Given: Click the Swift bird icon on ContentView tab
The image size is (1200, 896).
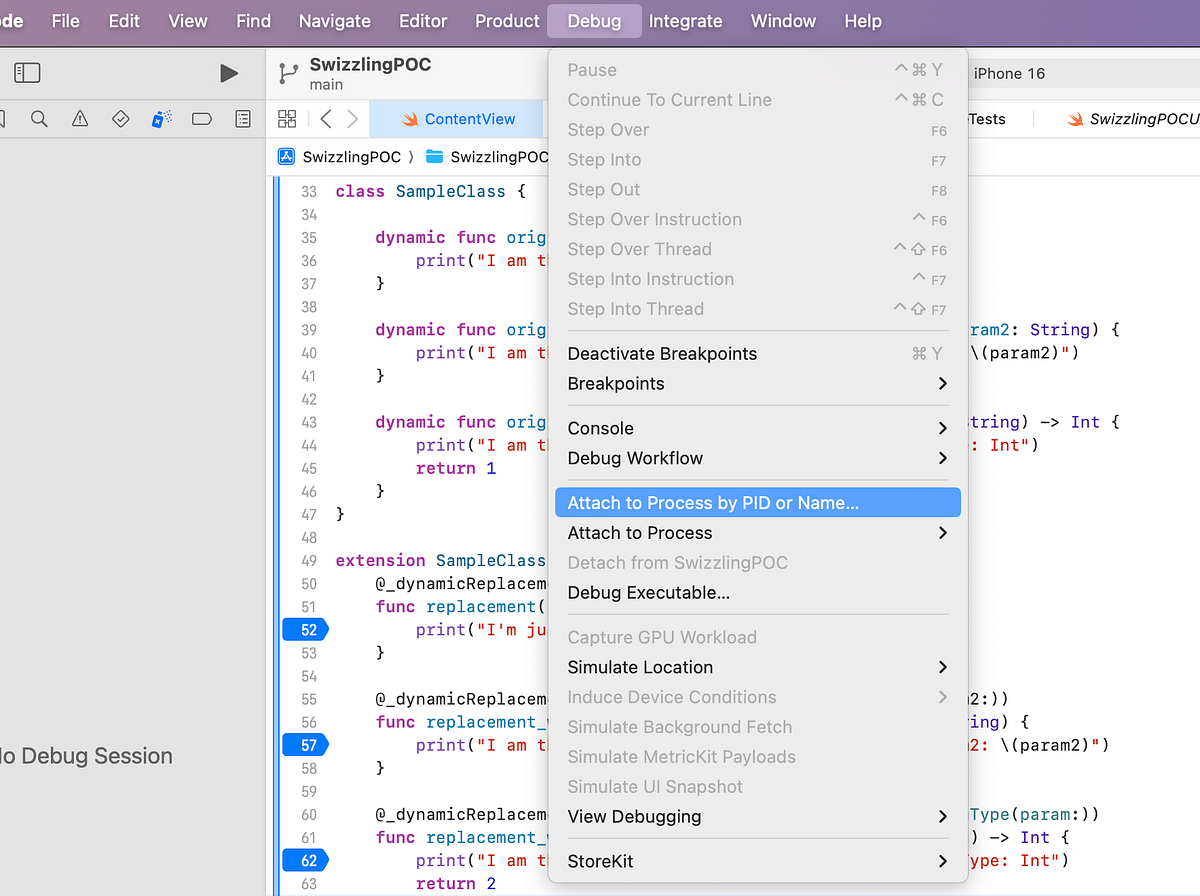Looking at the screenshot, I should [411, 118].
